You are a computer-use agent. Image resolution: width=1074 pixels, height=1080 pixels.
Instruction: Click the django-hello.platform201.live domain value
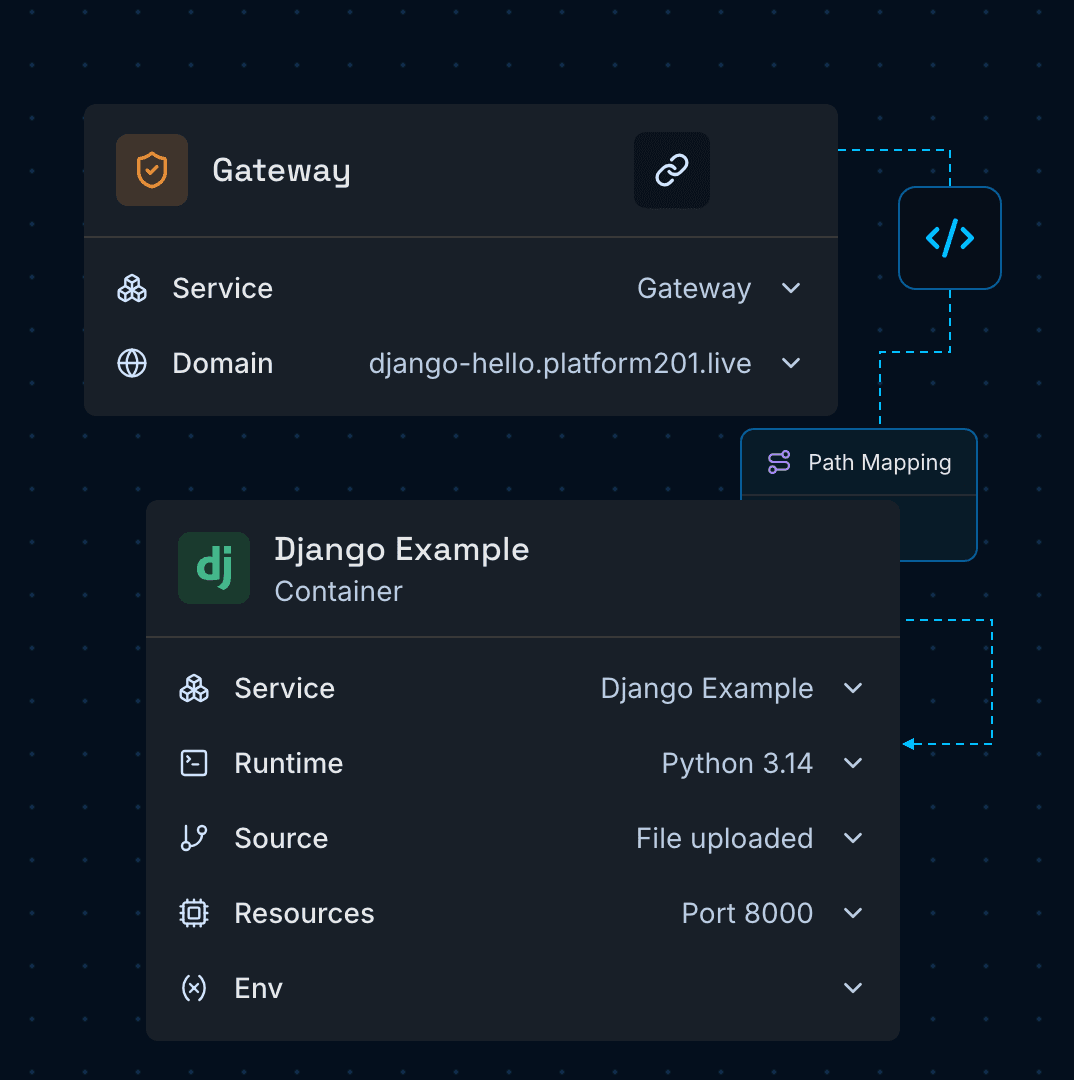(x=560, y=364)
